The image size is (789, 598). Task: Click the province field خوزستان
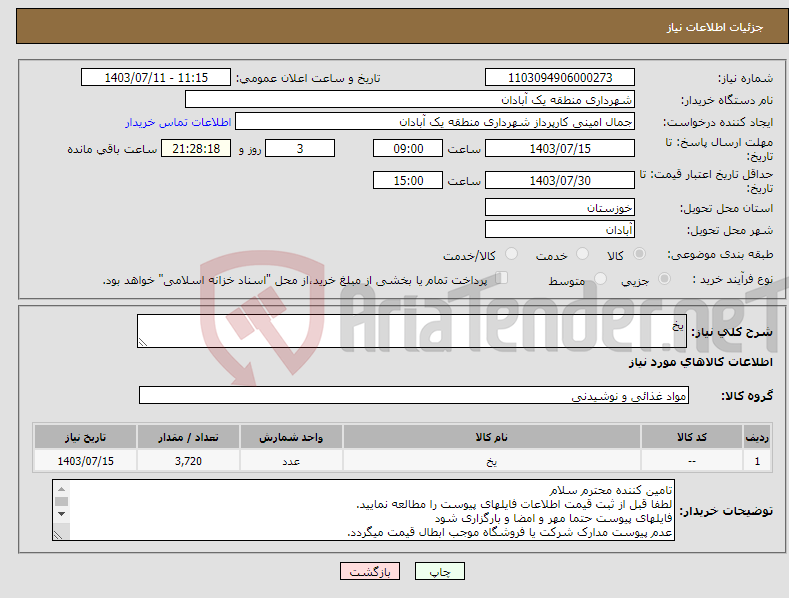pyautogui.click(x=560, y=207)
